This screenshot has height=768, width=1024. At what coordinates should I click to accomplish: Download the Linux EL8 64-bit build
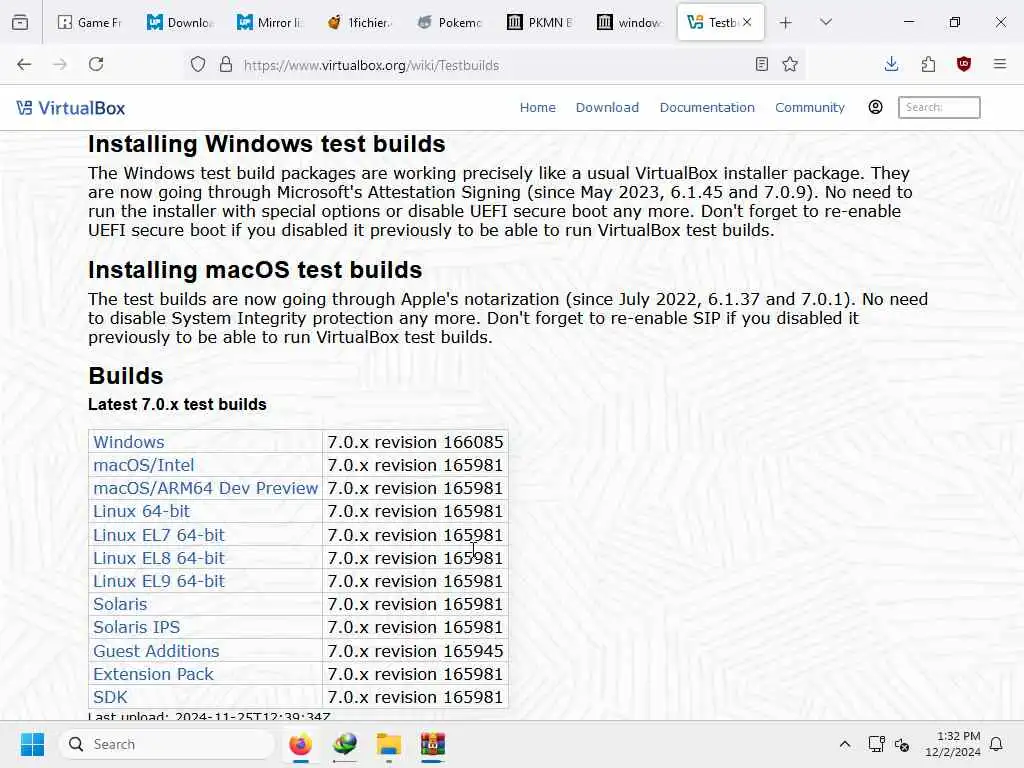[x=159, y=558]
